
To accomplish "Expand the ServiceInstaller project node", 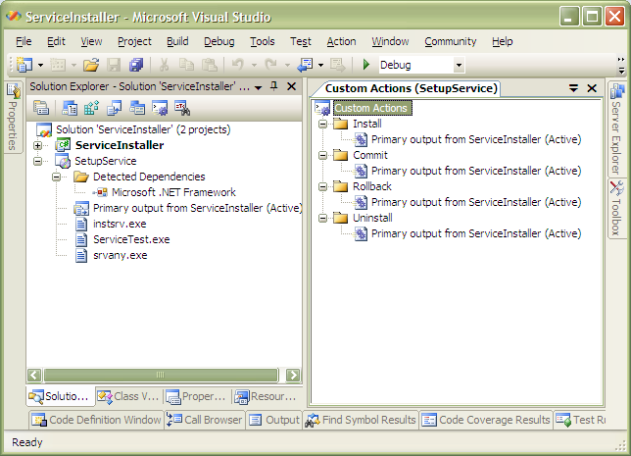I will (x=37, y=145).
